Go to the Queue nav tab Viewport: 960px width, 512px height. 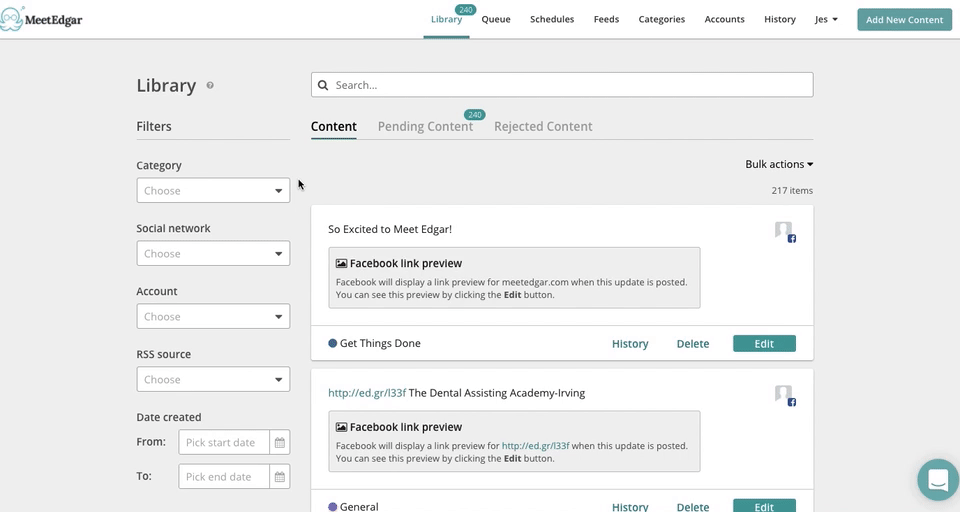coord(496,20)
